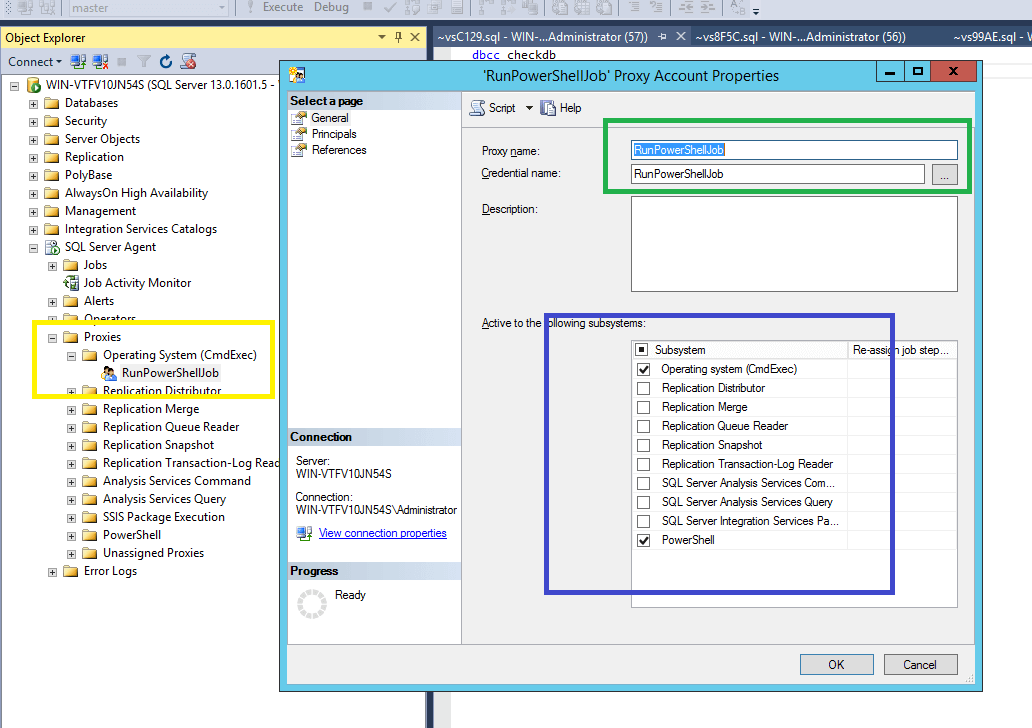Check Replication Transaction-Log Reader subsystem
The width and height of the screenshot is (1032, 728).
(644, 465)
